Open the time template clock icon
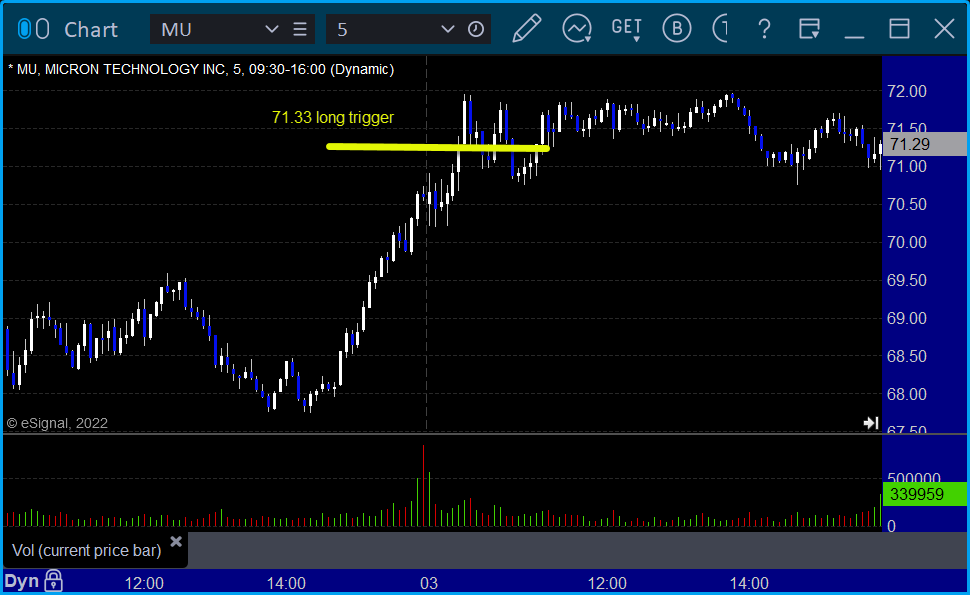Screen dimensions: 970x595 [x=476, y=29]
